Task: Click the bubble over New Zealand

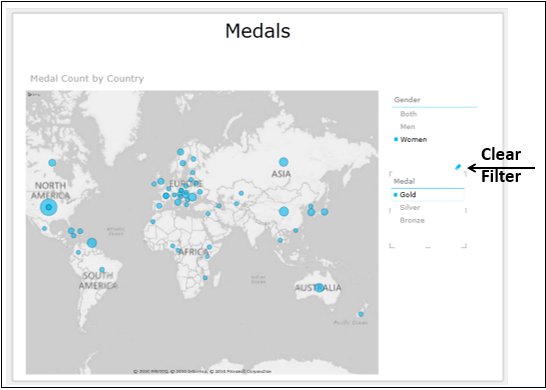Action: pos(361,314)
